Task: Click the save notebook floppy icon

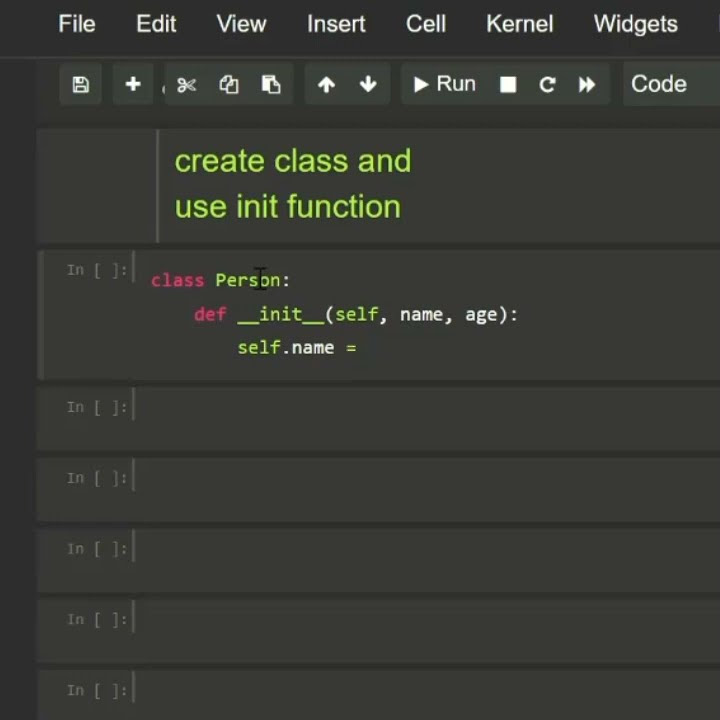Action: point(80,84)
